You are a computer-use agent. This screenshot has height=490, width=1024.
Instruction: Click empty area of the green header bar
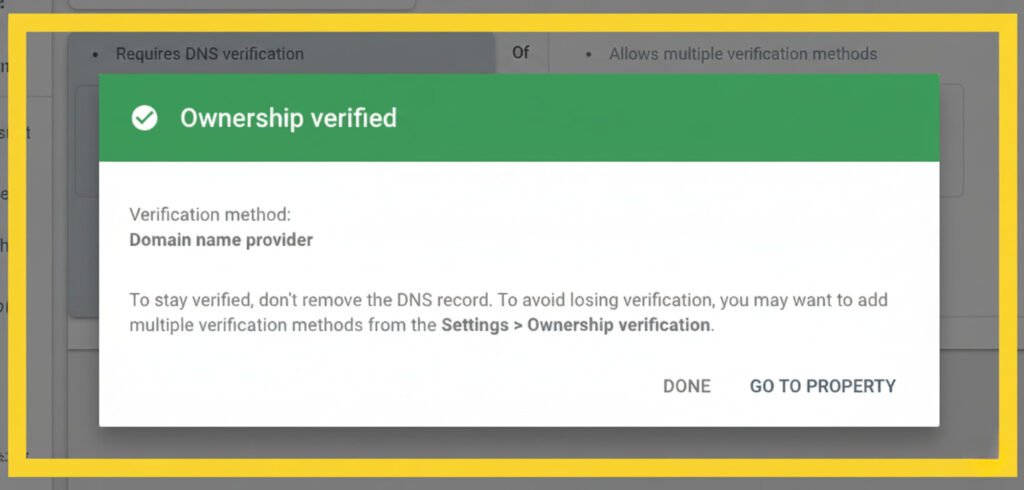660,118
